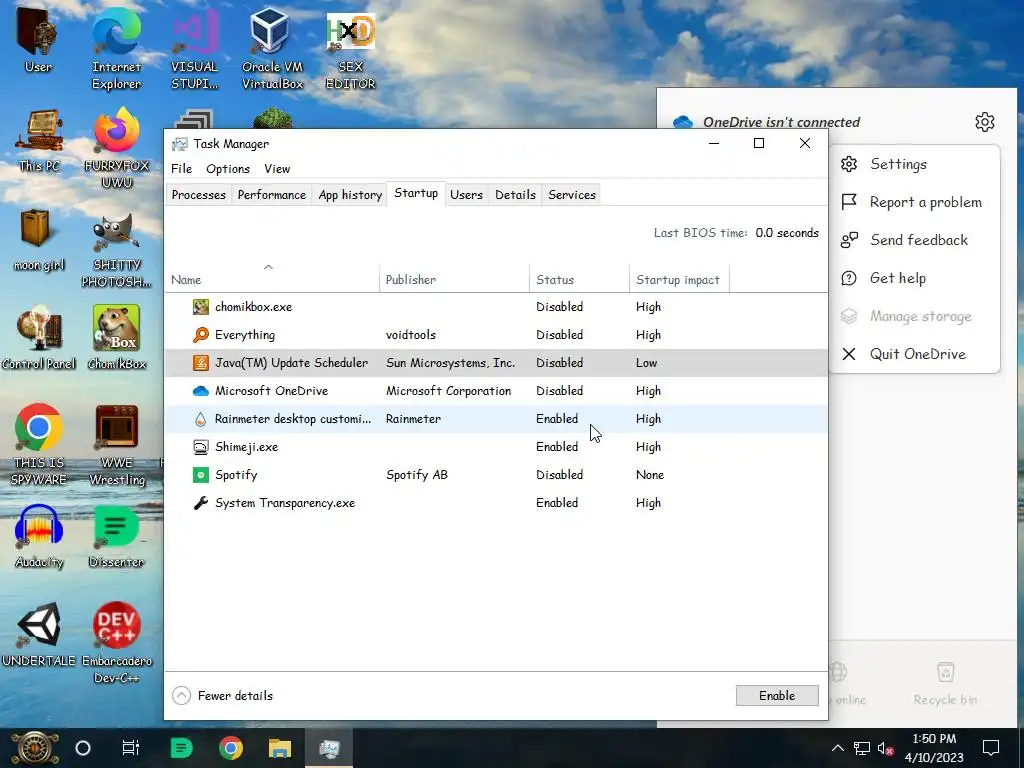1024x768 pixels.
Task: Open the moon girl folder icon
Action: pos(38,240)
